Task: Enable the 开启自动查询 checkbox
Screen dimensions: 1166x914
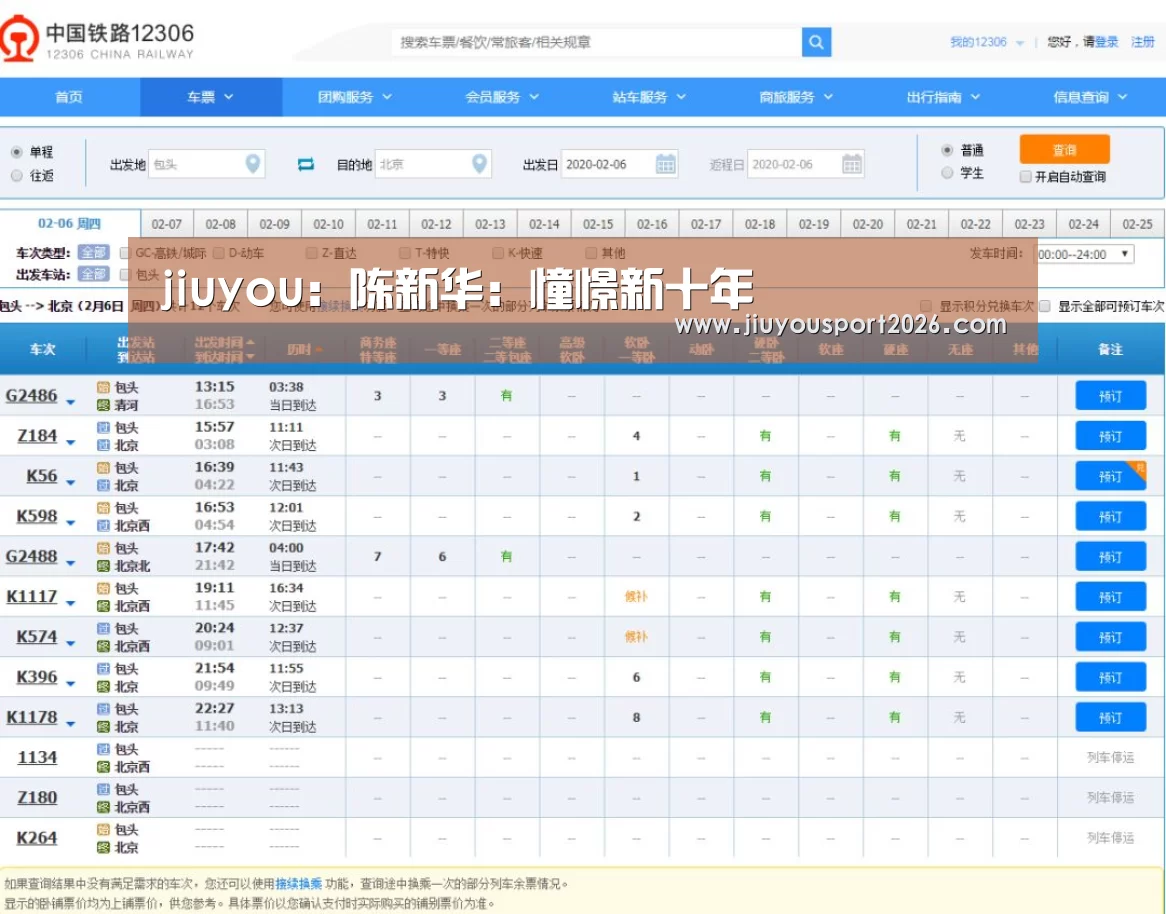Action: pos(1025,177)
